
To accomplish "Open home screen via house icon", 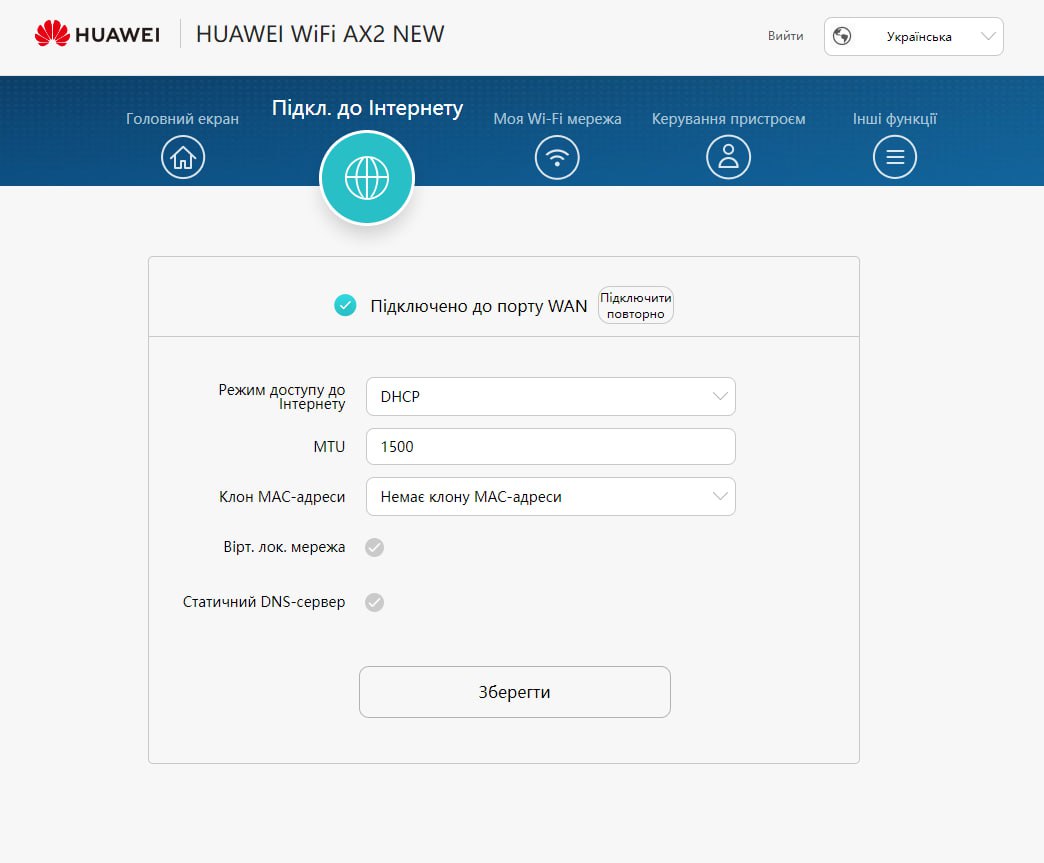I will (183, 157).
